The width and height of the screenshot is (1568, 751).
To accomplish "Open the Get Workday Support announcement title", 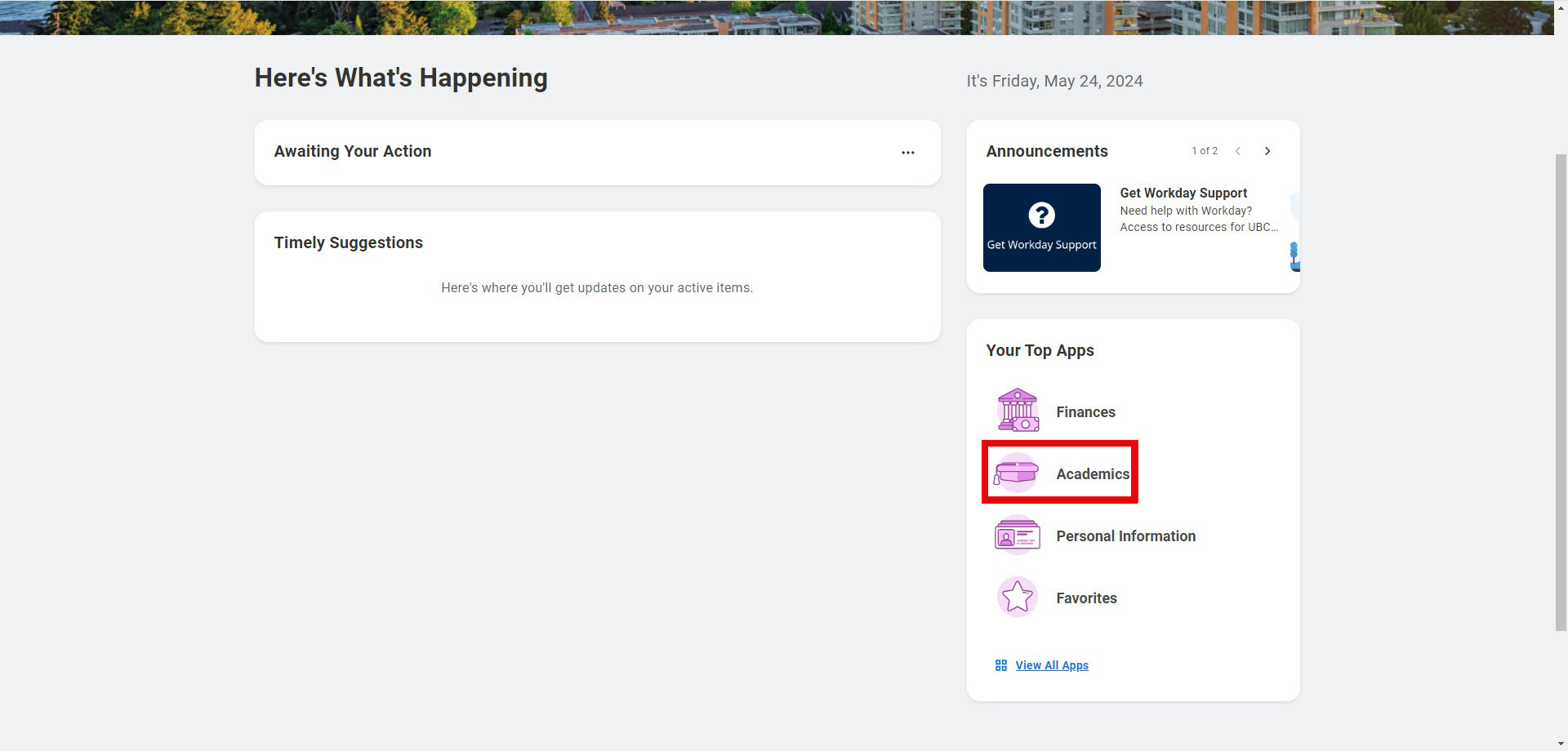I will (x=1183, y=193).
